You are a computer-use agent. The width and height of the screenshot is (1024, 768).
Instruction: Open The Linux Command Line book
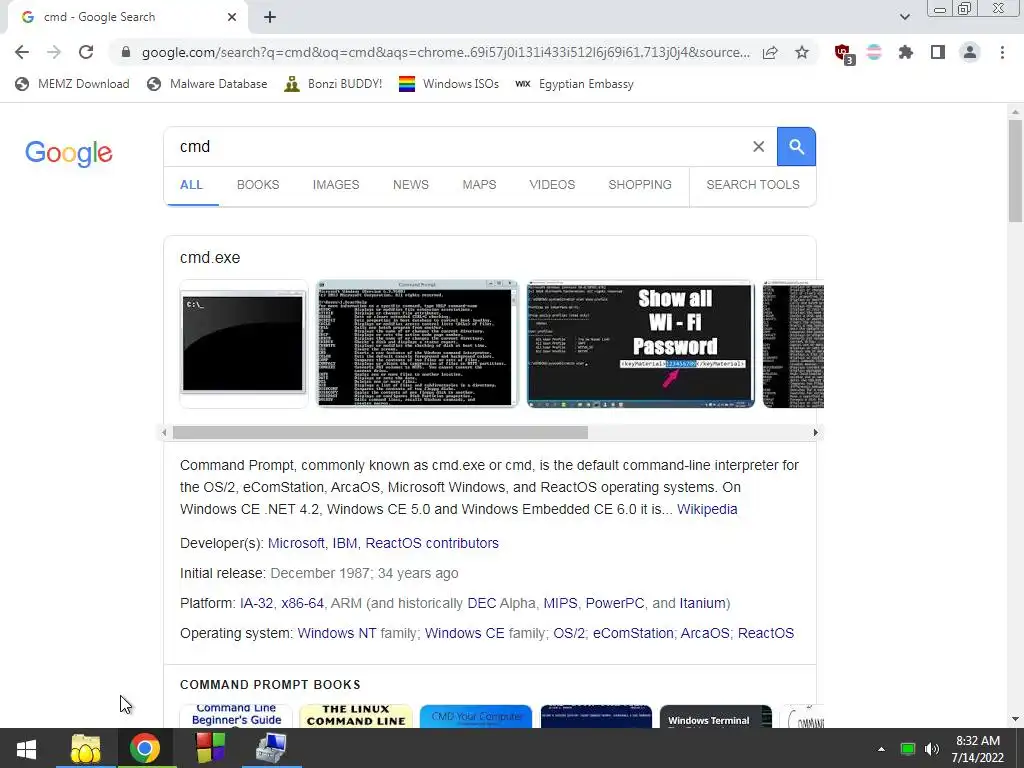point(356,716)
